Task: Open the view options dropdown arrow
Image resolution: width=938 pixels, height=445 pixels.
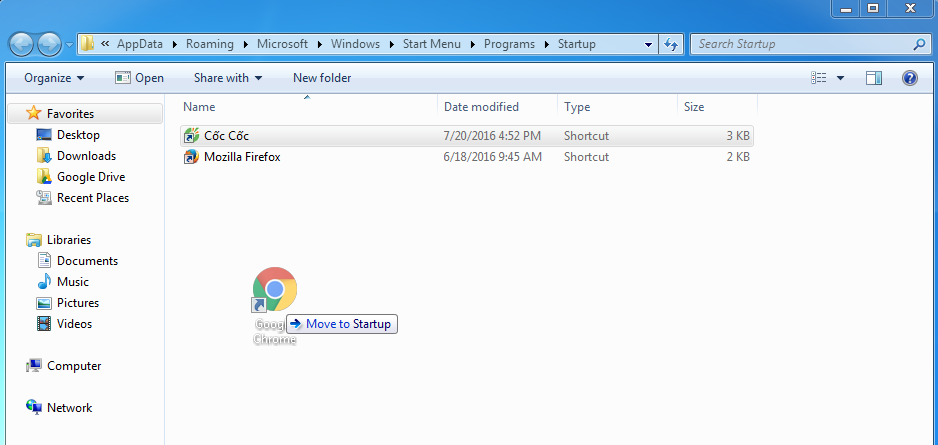Action: click(840, 78)
